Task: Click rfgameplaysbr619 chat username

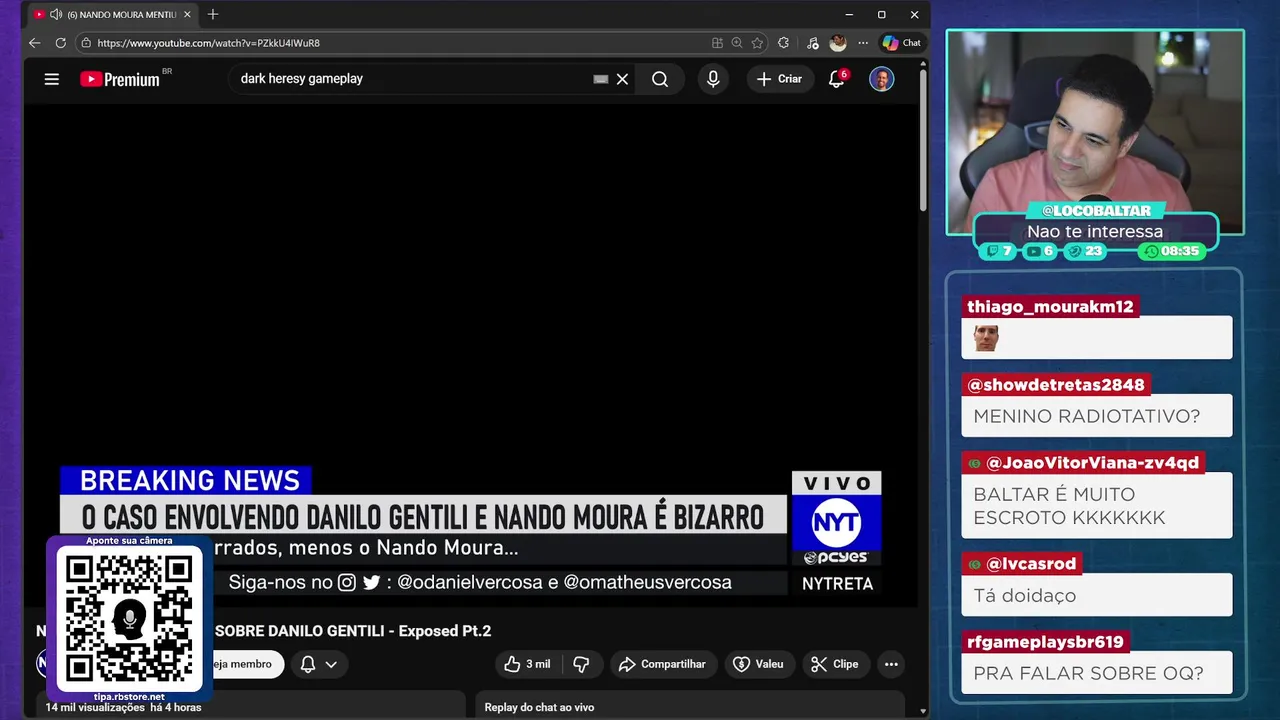Action: click(1046, 642)
